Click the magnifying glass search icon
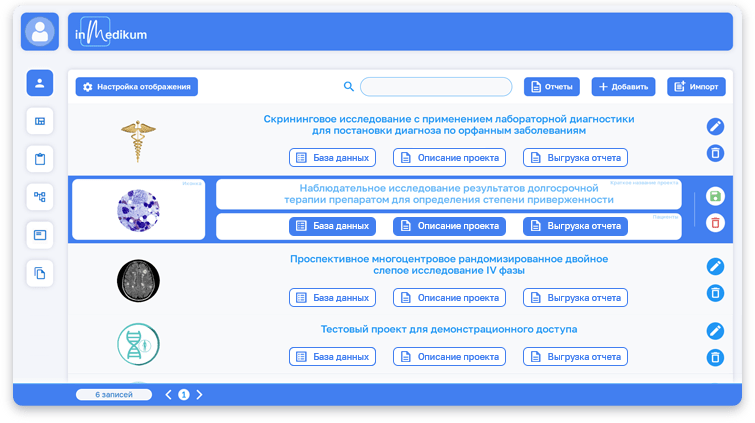The image size is (755, 423). (x=349, y=87)
